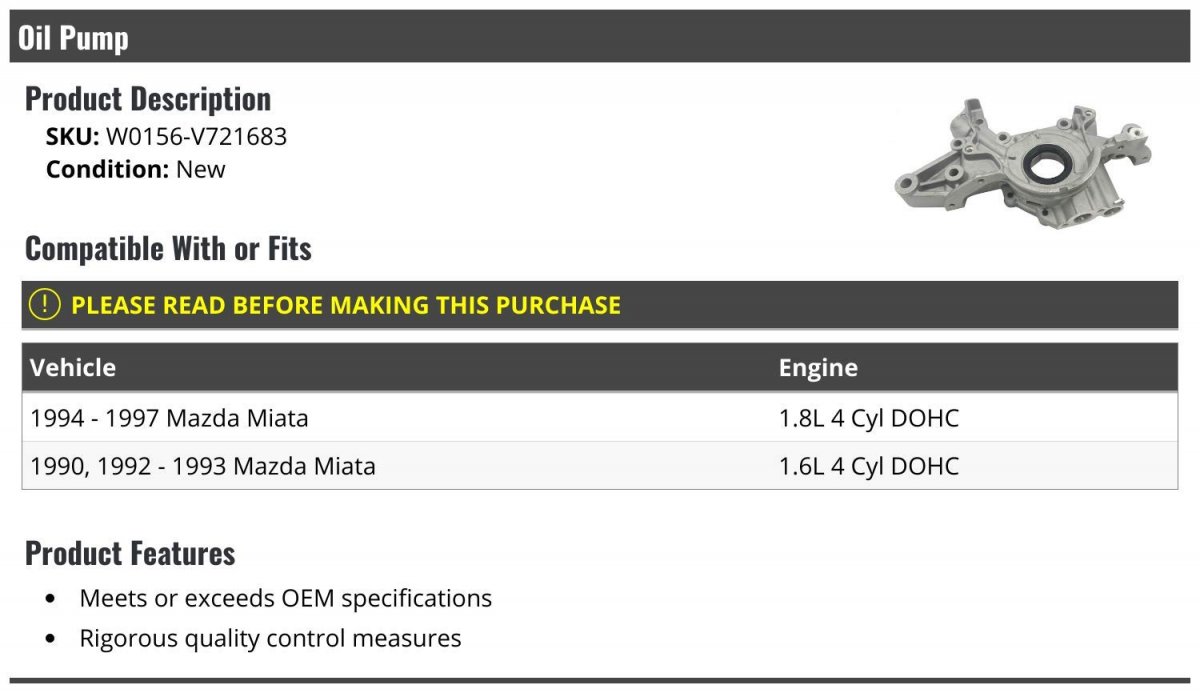Select the Product Features heading
Screen dimensions: 1200x693
pos(130,553)
